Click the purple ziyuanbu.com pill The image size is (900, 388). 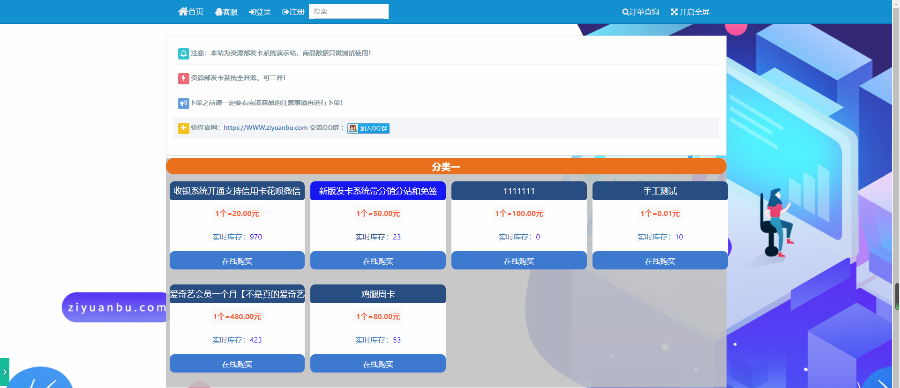tap(115, 307)
